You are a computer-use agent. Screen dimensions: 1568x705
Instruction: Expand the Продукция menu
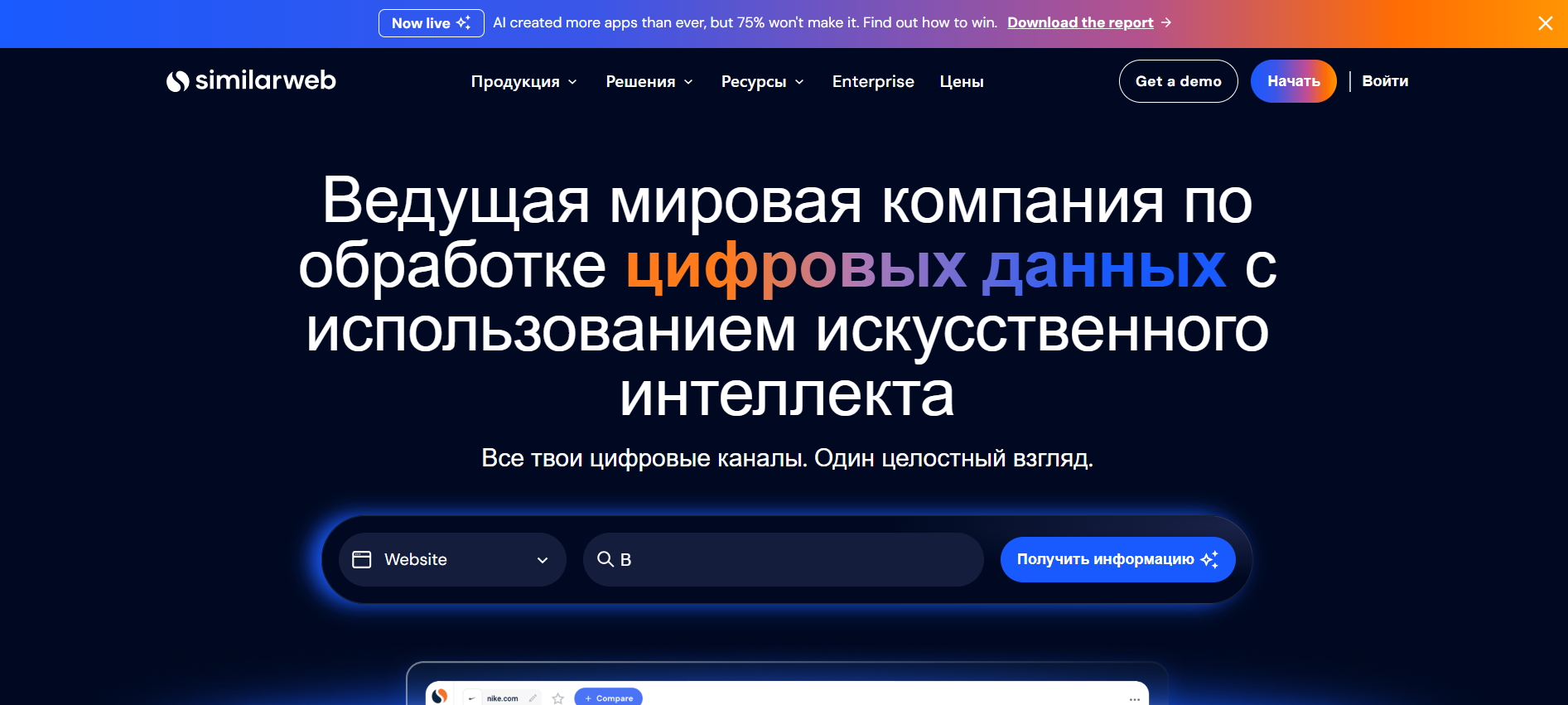[x=523, y=81]
